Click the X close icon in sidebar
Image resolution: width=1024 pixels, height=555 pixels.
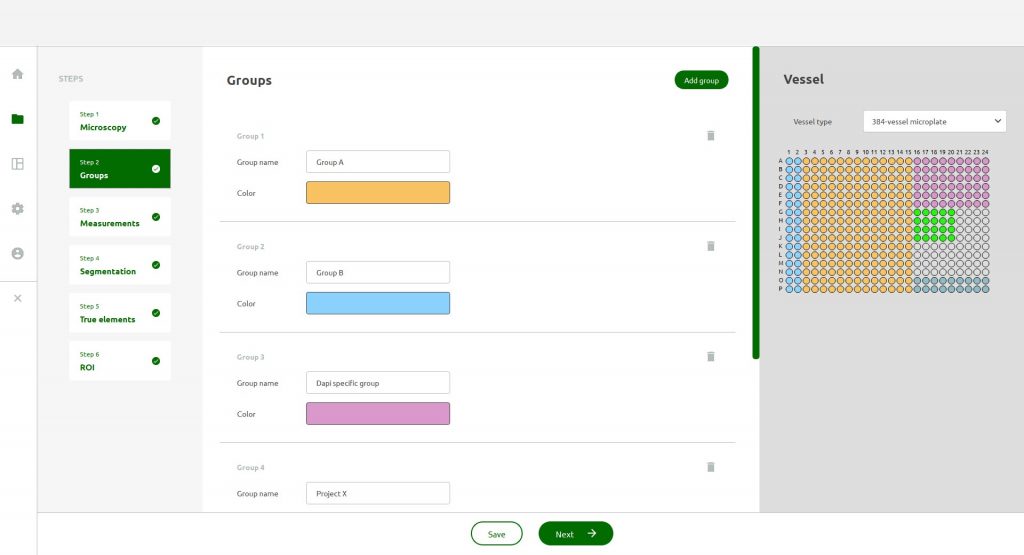(17, 298)
